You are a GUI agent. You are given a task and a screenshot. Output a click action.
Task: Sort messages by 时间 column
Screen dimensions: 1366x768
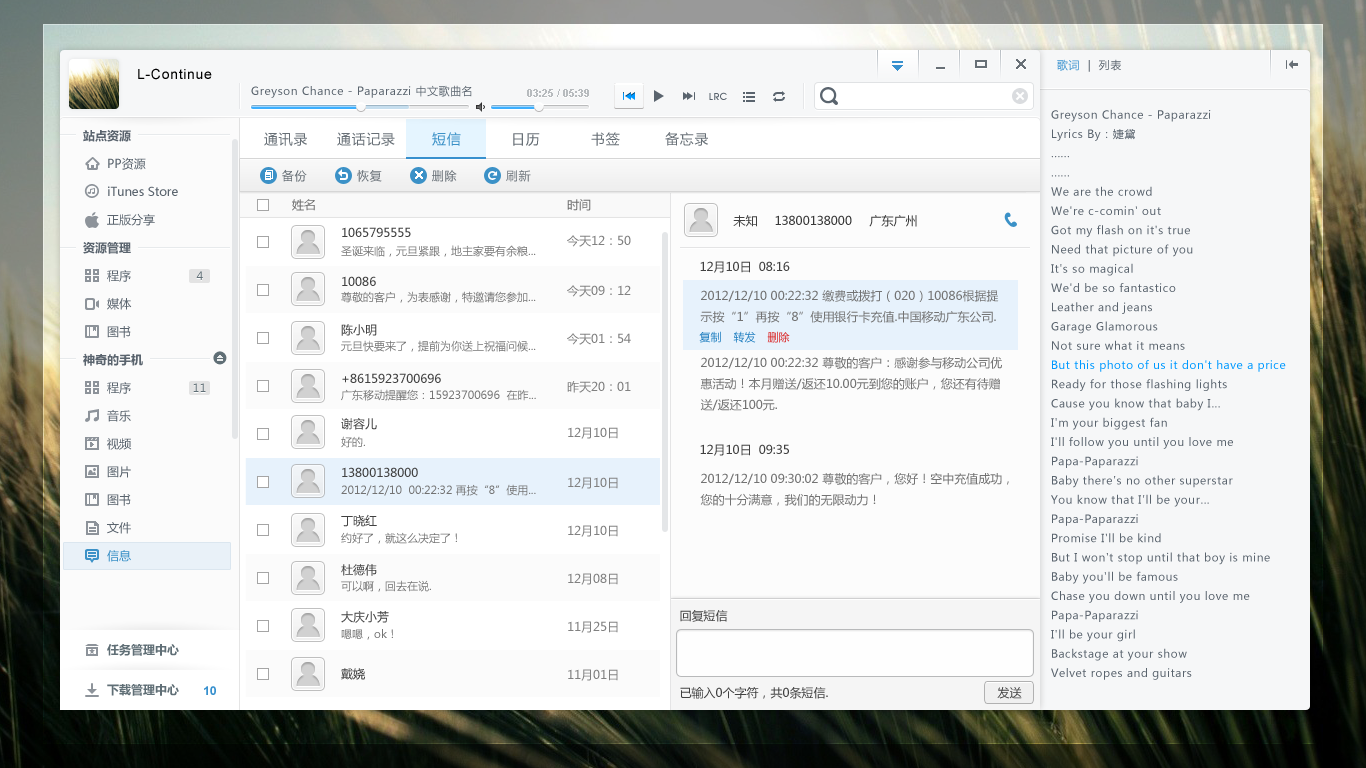[x=579, y=205]
